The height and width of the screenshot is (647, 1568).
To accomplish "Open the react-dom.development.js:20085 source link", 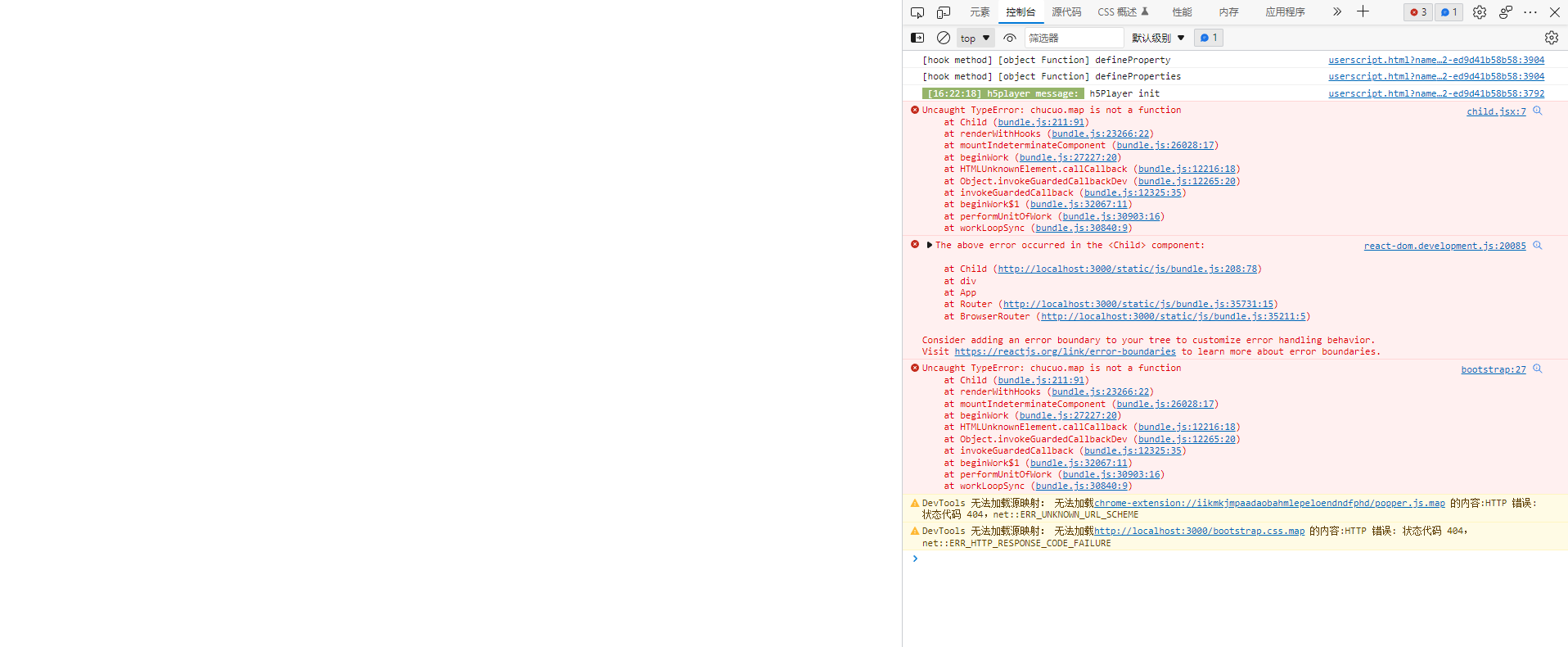I will (1444, 246).
